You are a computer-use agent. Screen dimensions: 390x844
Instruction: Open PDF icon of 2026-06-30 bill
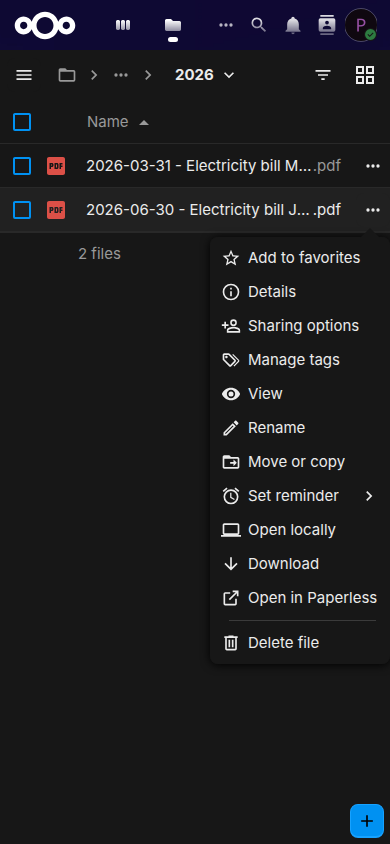click(56, 210)
